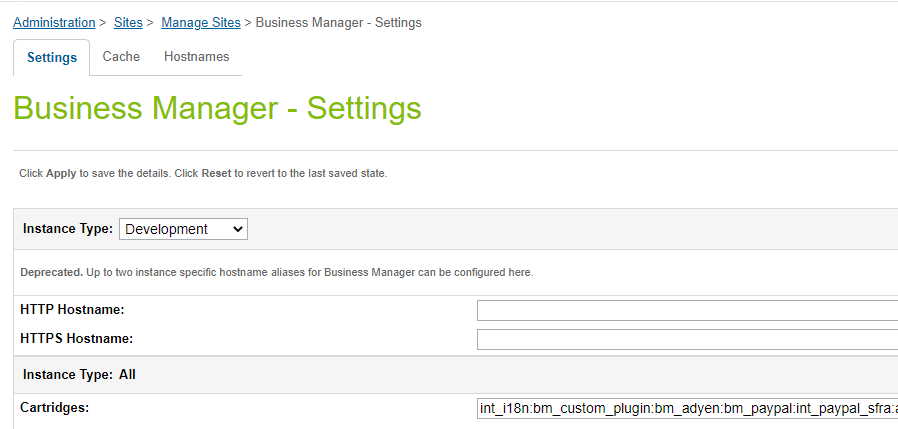The image size is (898, 429).
Task: Click into the HTTPS Hostname field
Action: [x=687, y=339]
